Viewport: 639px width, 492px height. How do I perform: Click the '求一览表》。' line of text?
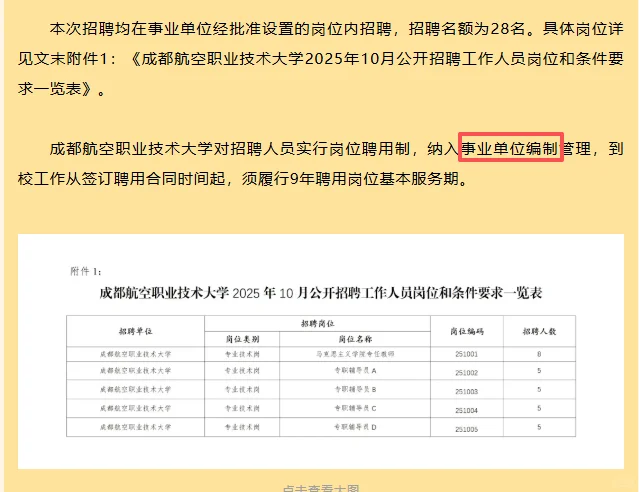click(62, 88)
